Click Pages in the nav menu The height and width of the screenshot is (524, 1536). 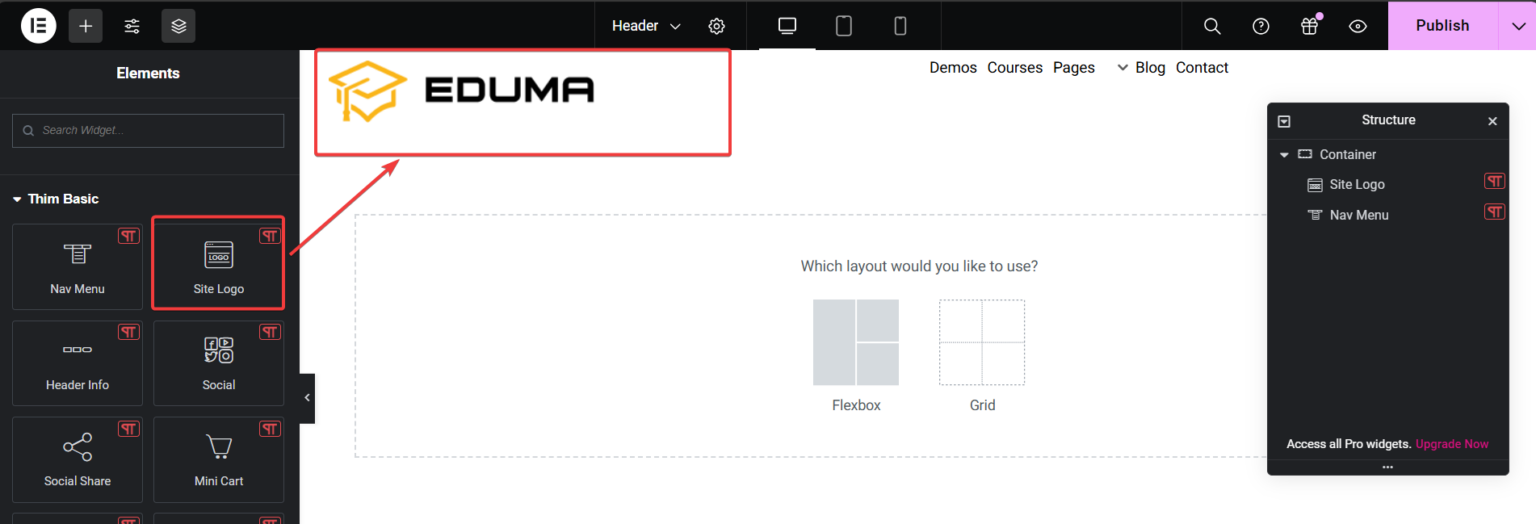(x=1074, y=68)
